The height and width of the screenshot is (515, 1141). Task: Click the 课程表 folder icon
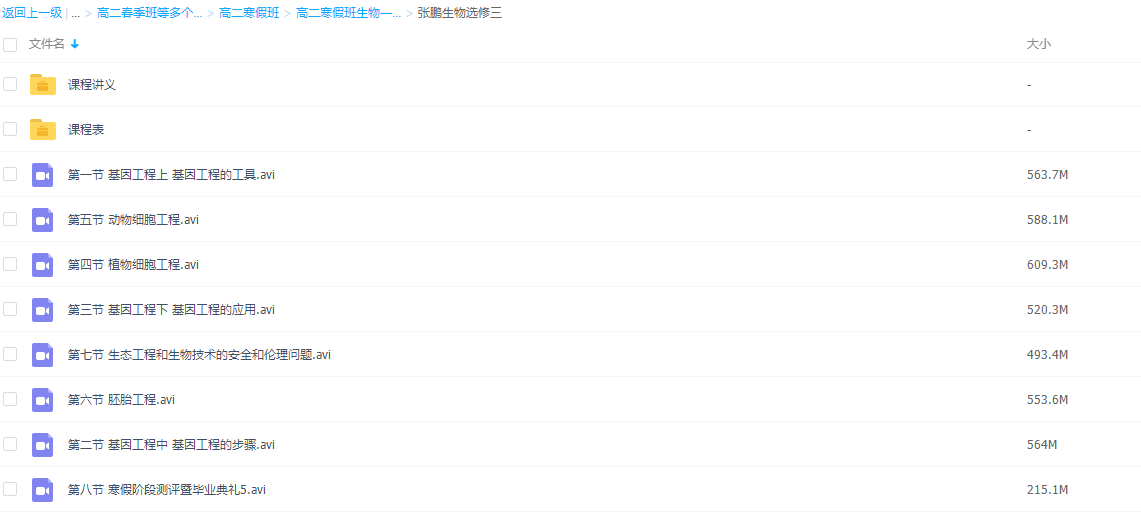click(42, 130)
